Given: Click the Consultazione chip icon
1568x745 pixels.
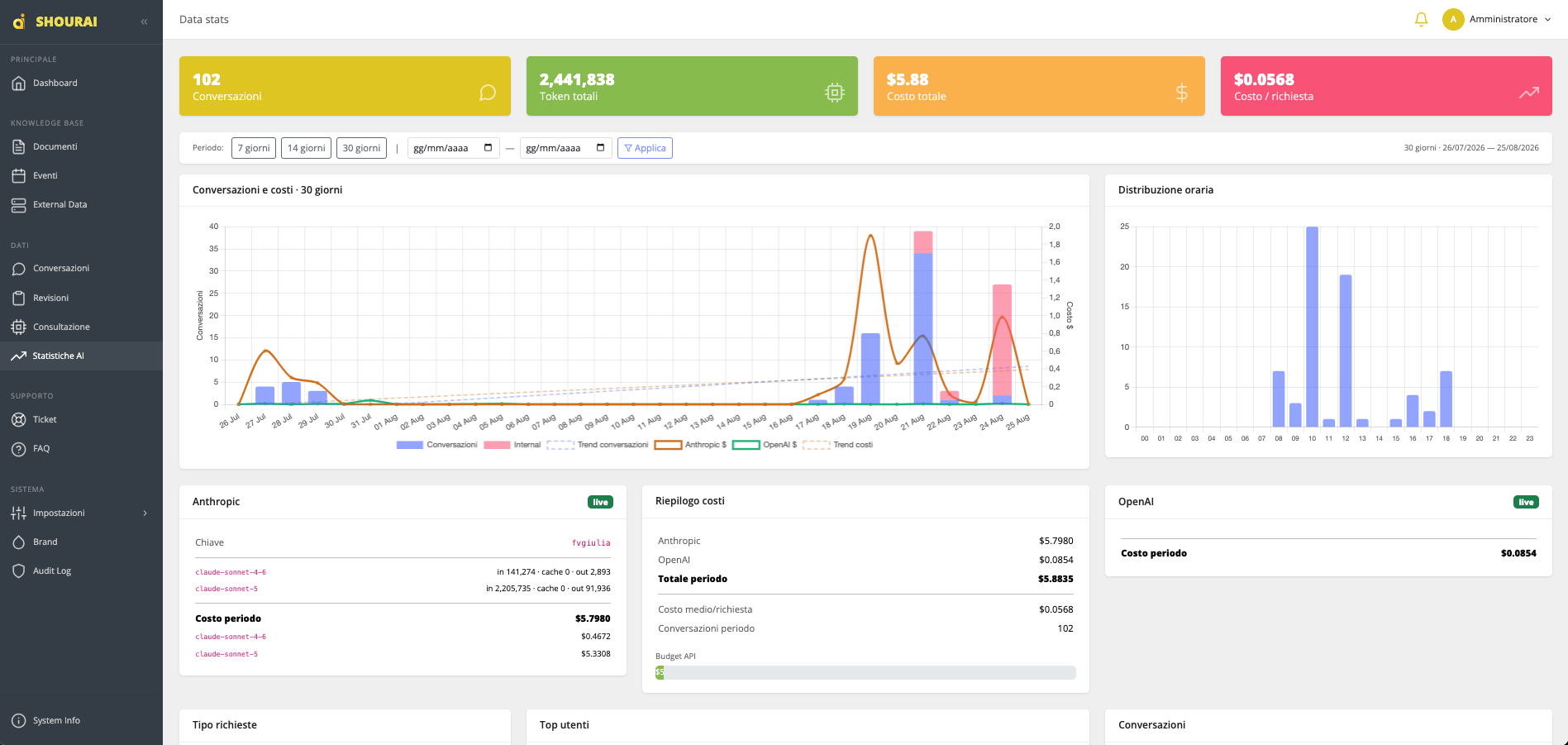Looking at the screenshot, I should 19,327.
